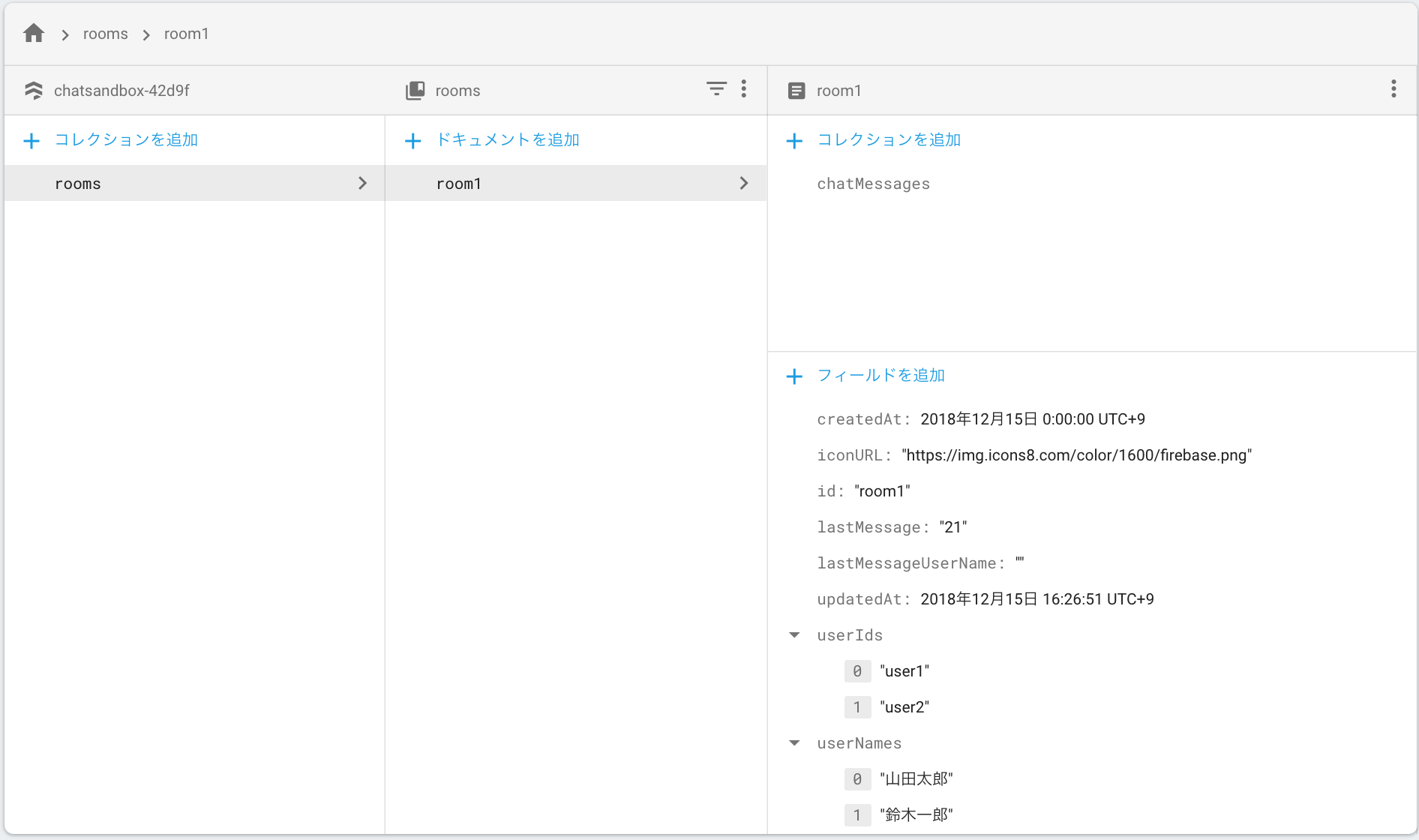Open the filter icon in the rooms panel

point(716,89)
